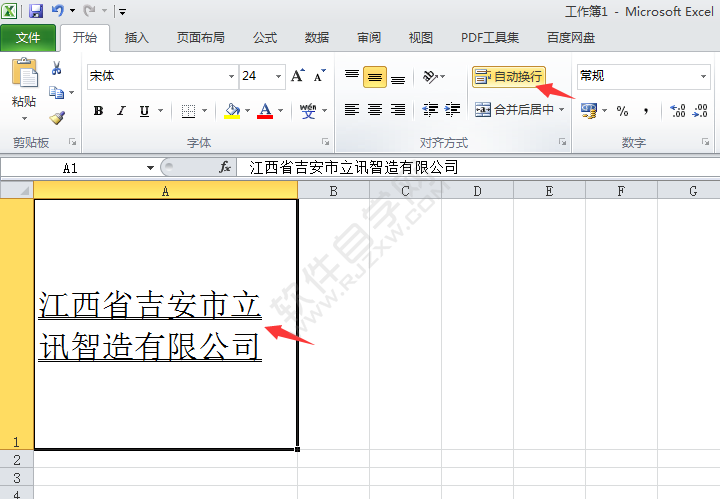Image resolution: width=720 pixels, height=499 pixels.
Task: Open 字体 group dialog launcher
Action: (326, 142)
